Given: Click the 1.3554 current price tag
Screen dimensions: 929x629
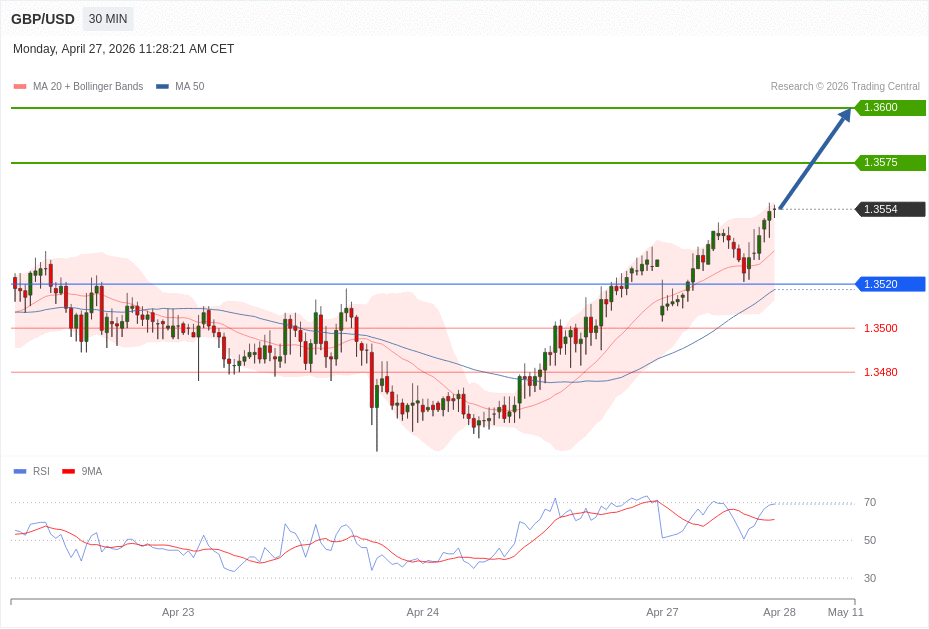Looking at the screenshot, I should [889, 209].
